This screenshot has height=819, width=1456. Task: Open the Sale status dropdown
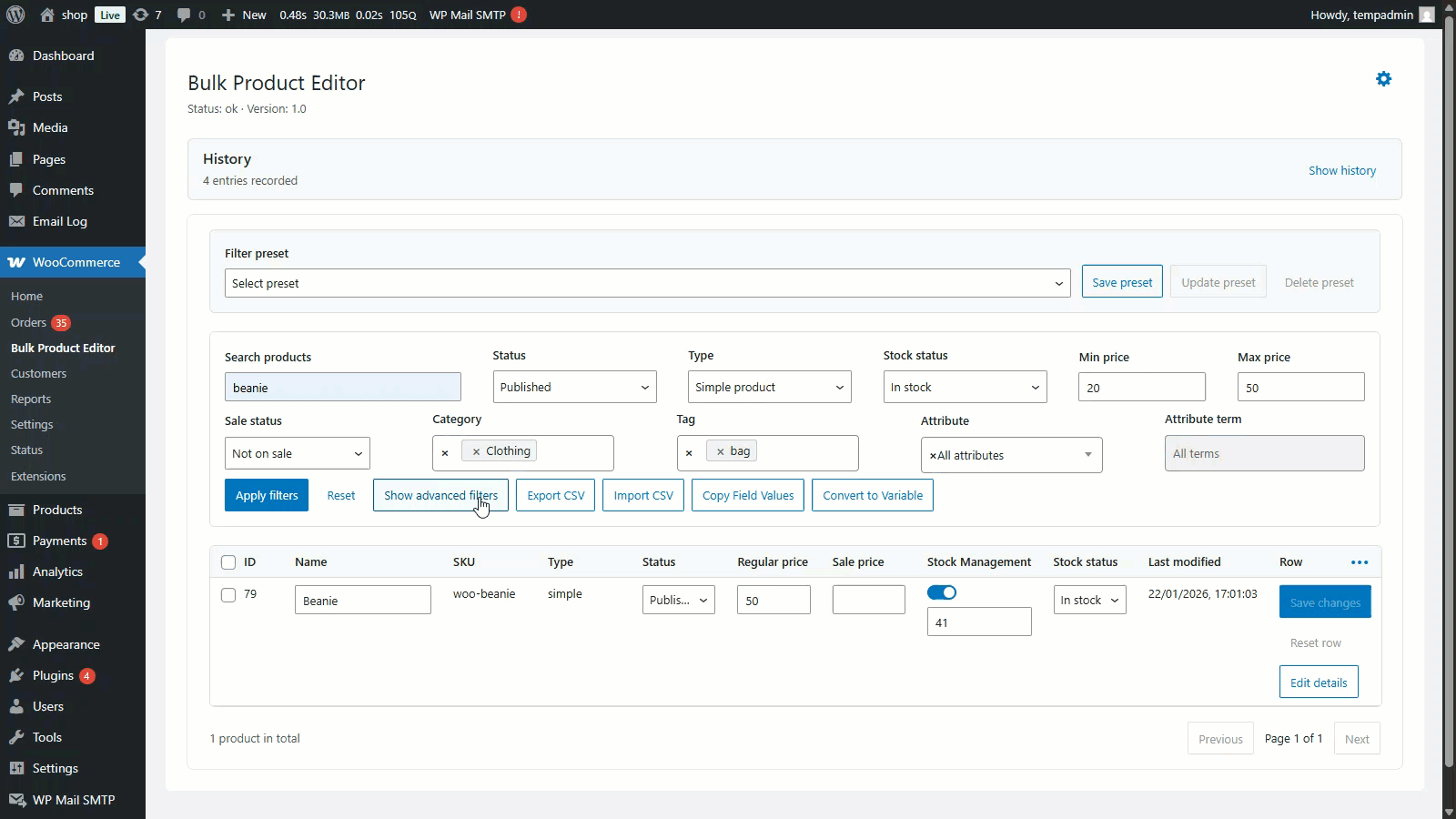click(297, 453)
